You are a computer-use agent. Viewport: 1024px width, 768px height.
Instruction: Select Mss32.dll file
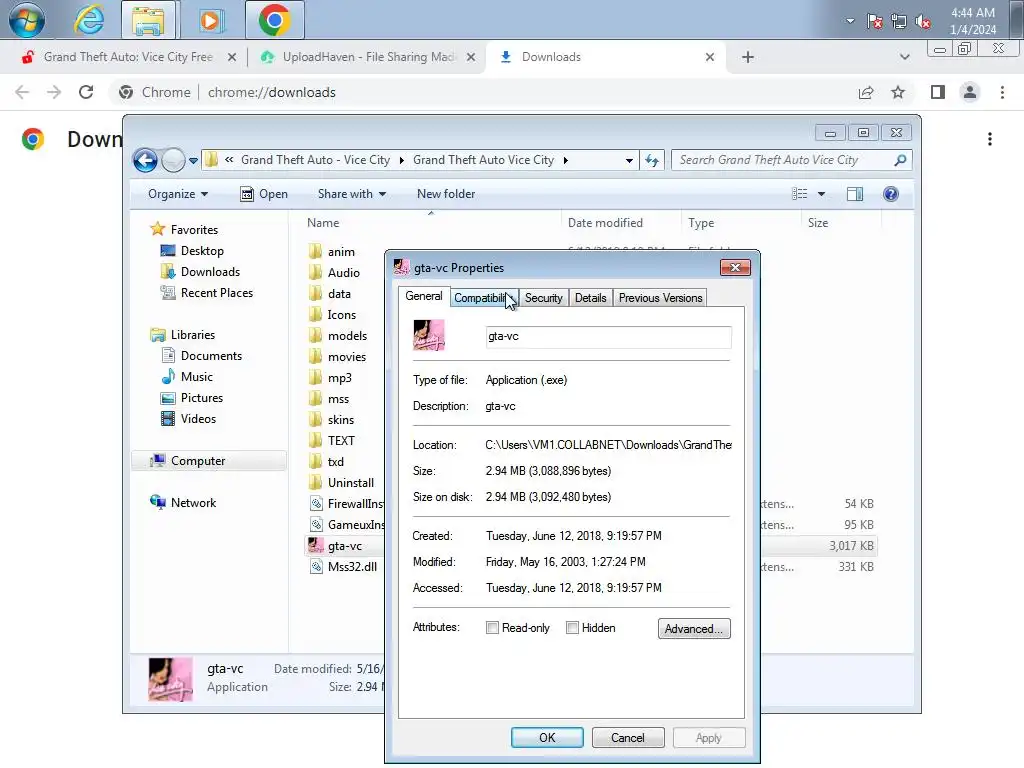tap(352, 566)
